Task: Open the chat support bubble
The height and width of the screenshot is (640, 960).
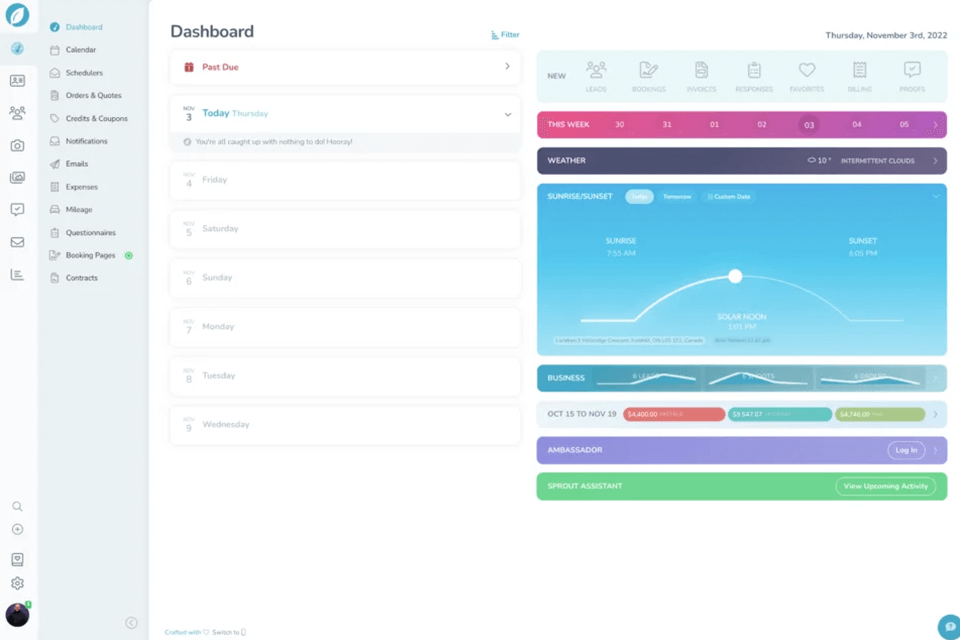Action: [x=949, y=627]
